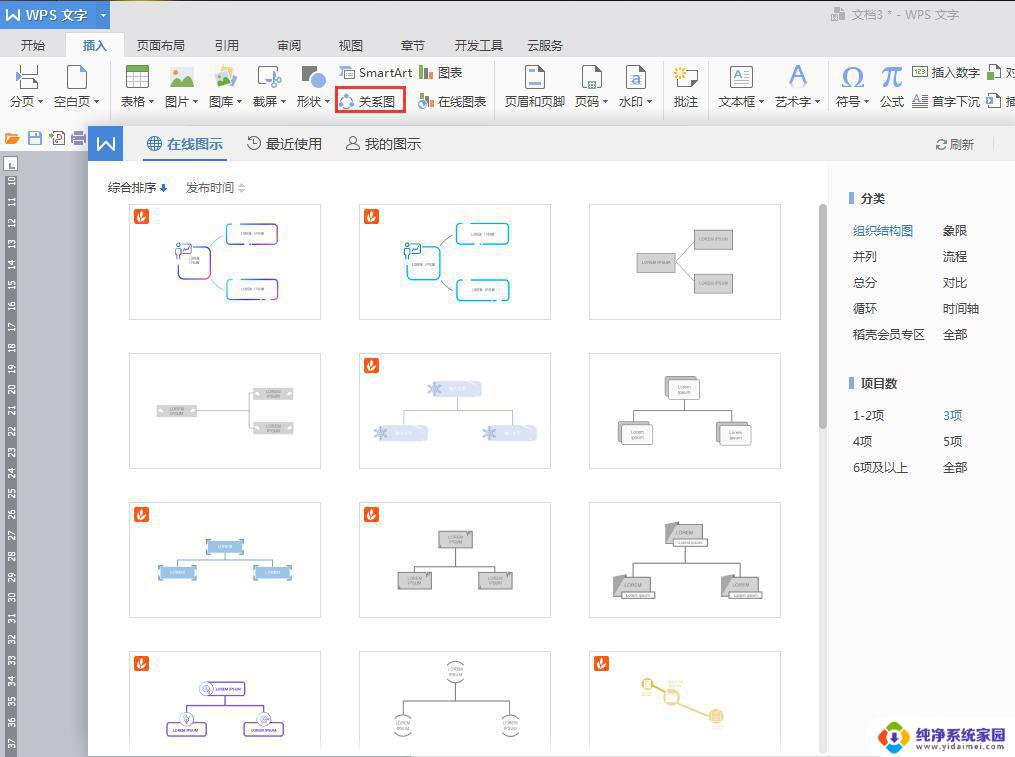
Task: Insert a 批注 comment
Action: 686,87
